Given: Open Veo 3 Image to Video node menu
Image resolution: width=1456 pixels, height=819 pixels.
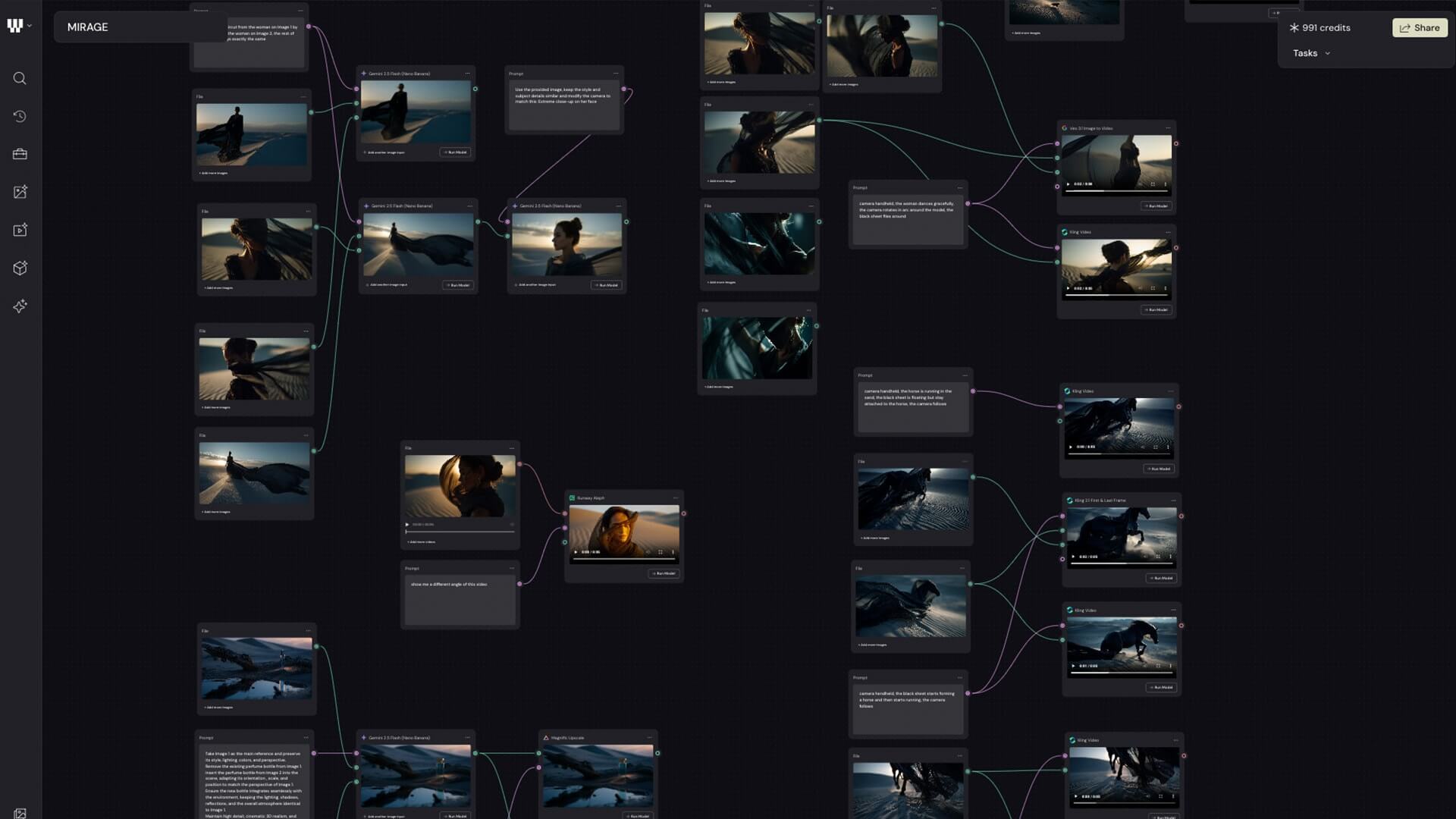Looking at the screenshot, I should [x=1168, y=128].
